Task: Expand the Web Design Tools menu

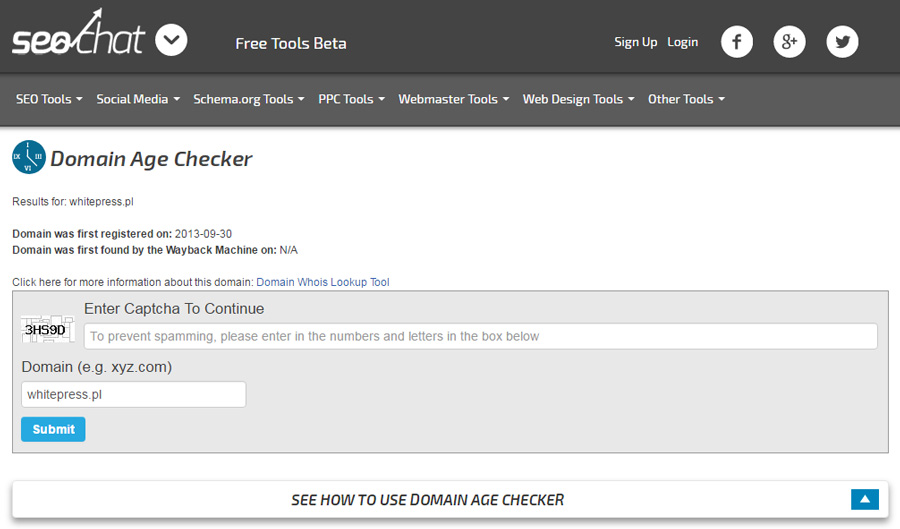Action: [579, 99]
